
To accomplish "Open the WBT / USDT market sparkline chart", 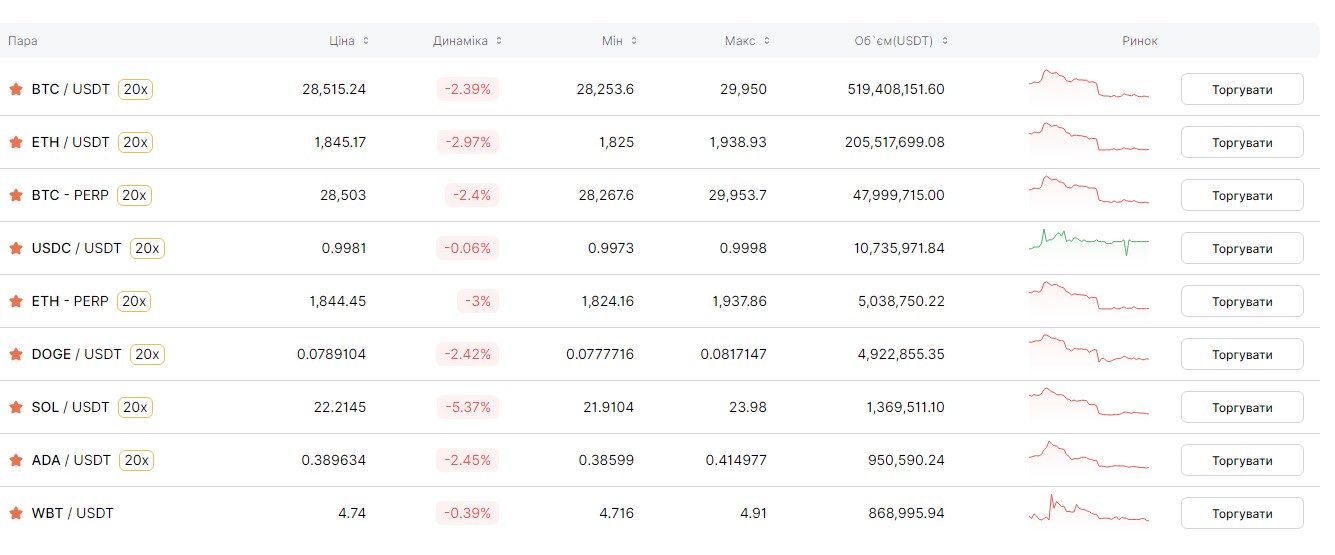I will tap(1089, 511).
